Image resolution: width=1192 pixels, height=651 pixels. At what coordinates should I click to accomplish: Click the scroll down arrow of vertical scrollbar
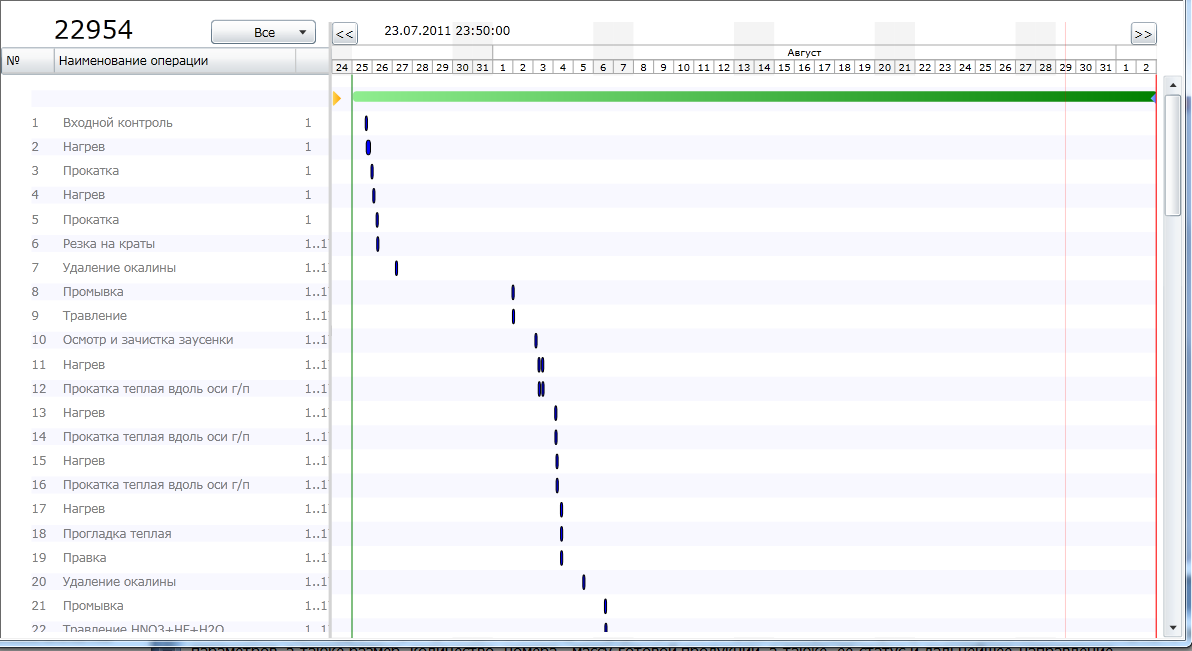(x=1173, y=628)
